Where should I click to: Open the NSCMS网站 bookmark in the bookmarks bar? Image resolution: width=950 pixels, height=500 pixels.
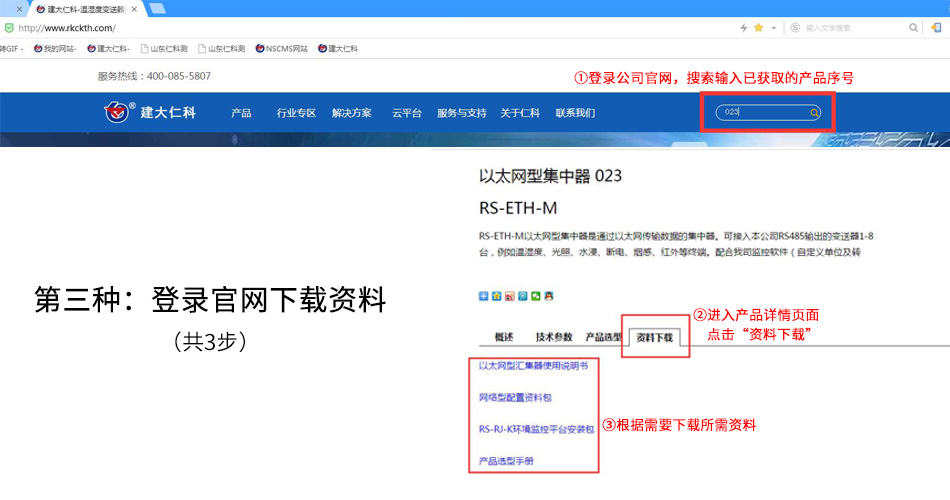click(281, 48)
